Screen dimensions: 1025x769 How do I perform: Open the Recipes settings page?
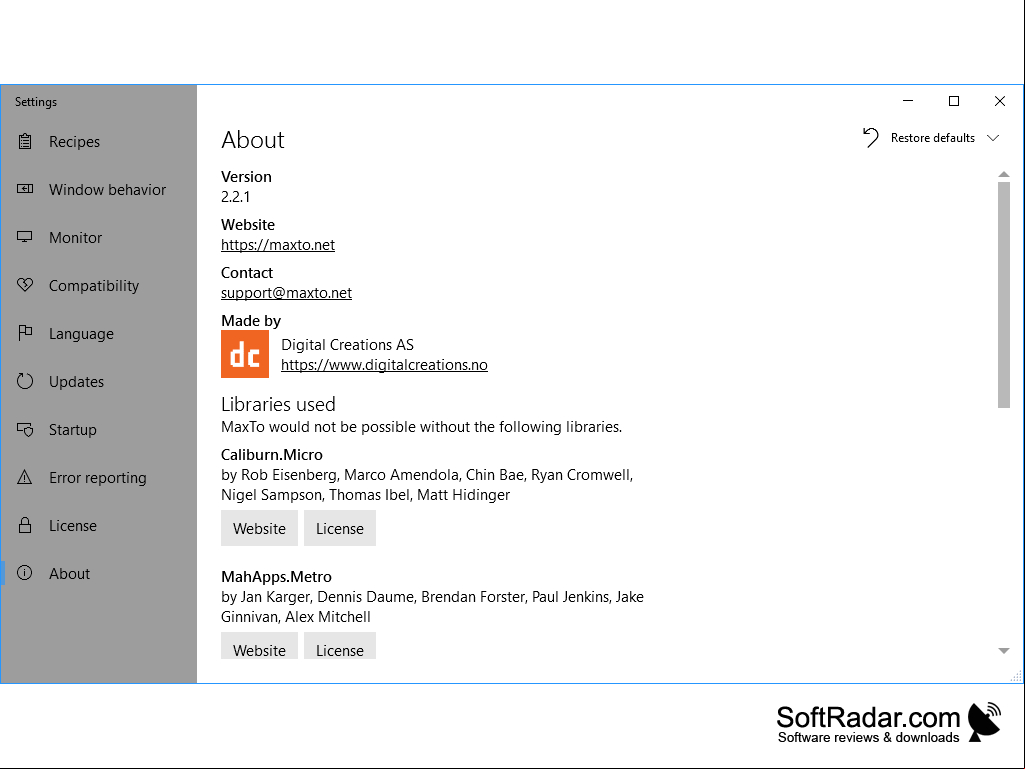99,141
